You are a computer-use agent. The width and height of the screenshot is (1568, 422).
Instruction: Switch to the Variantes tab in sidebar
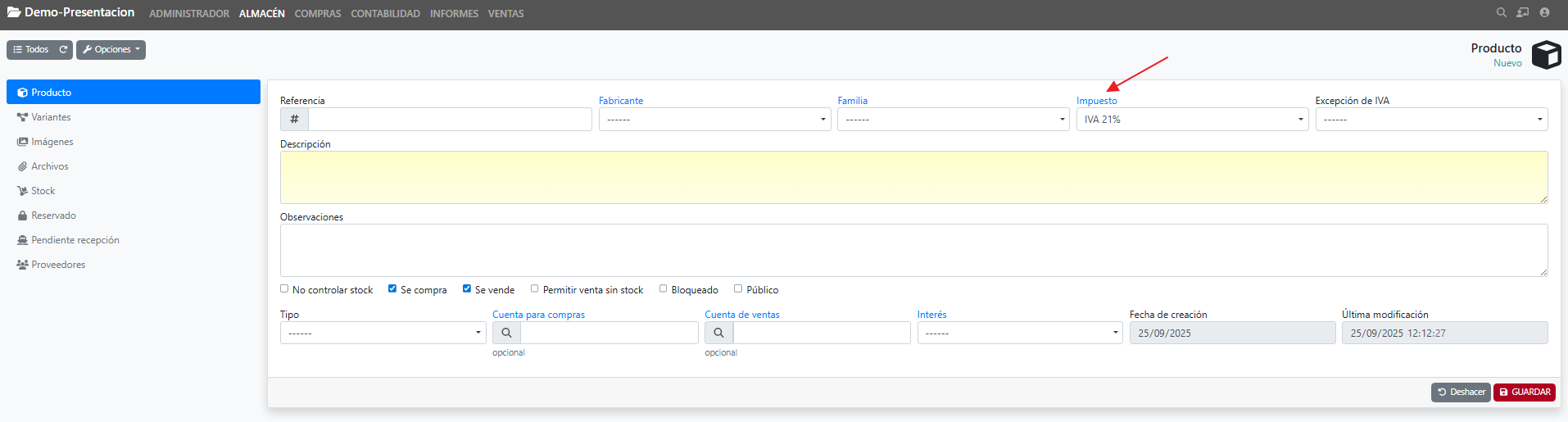[51, 117]
